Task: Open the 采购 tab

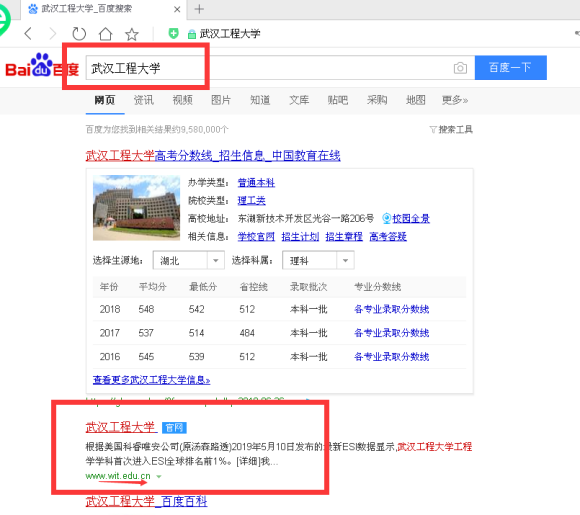Action: pyautogui.click(x=377, y=100)
